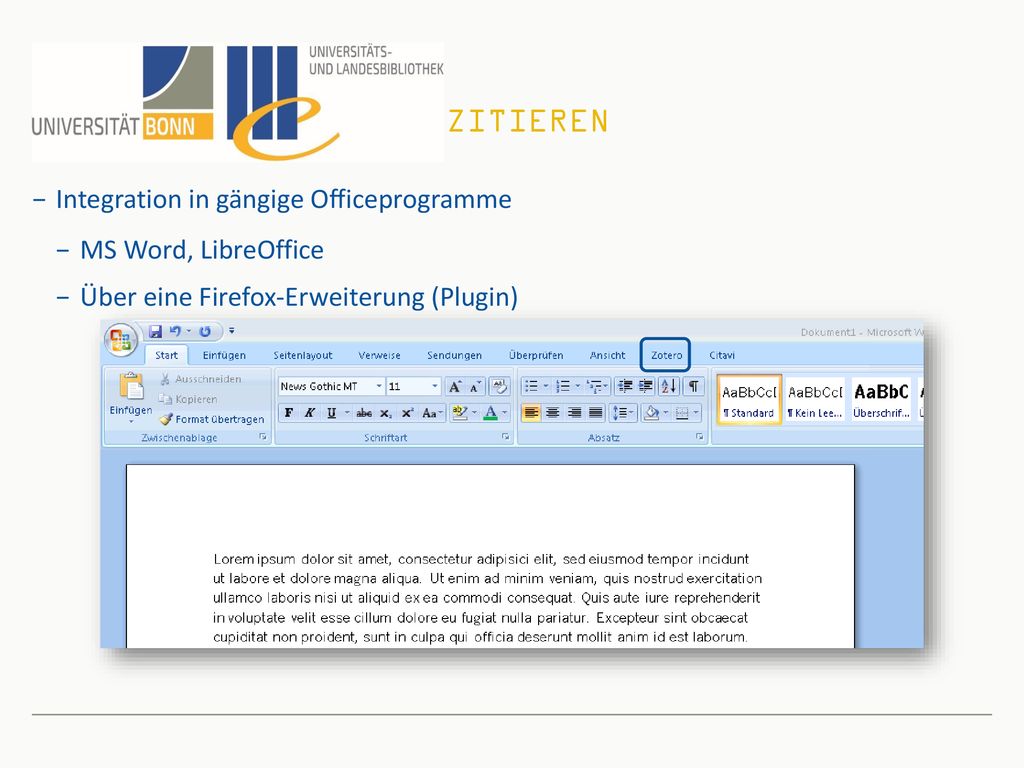Toggle strikethrough abc formatting
This screenshot has height=768, width=1024.
click(x=364, y=413)
